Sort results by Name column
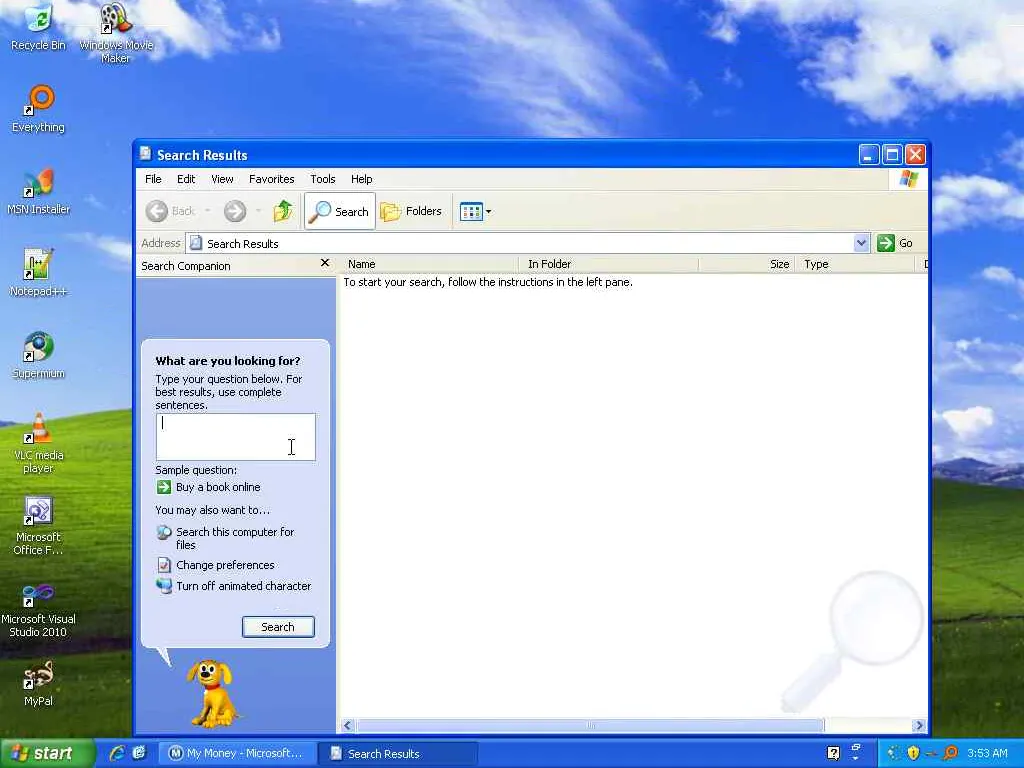1024x768 pixels. pos(430,264)
